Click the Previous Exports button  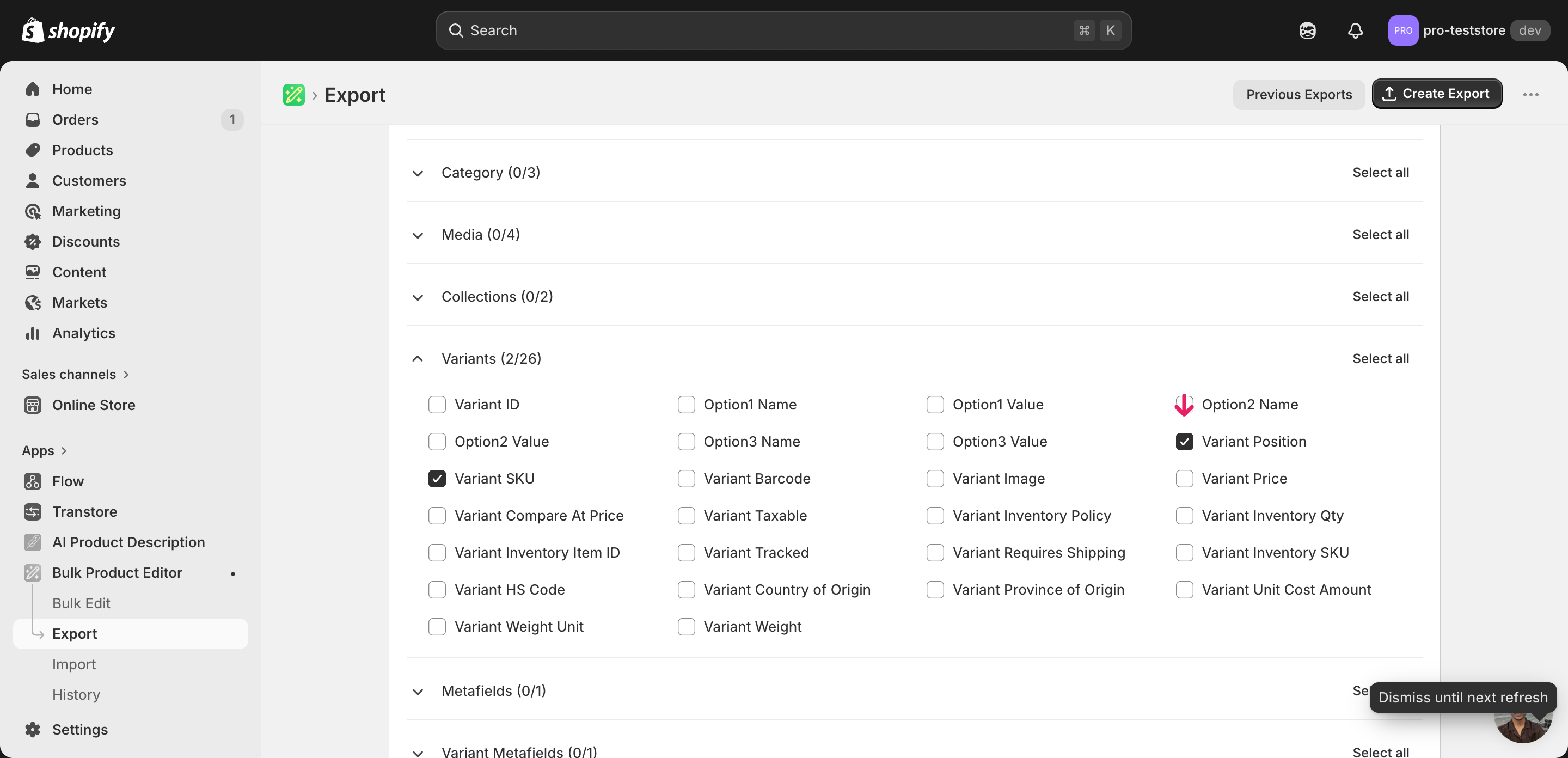click(1298, 94)
